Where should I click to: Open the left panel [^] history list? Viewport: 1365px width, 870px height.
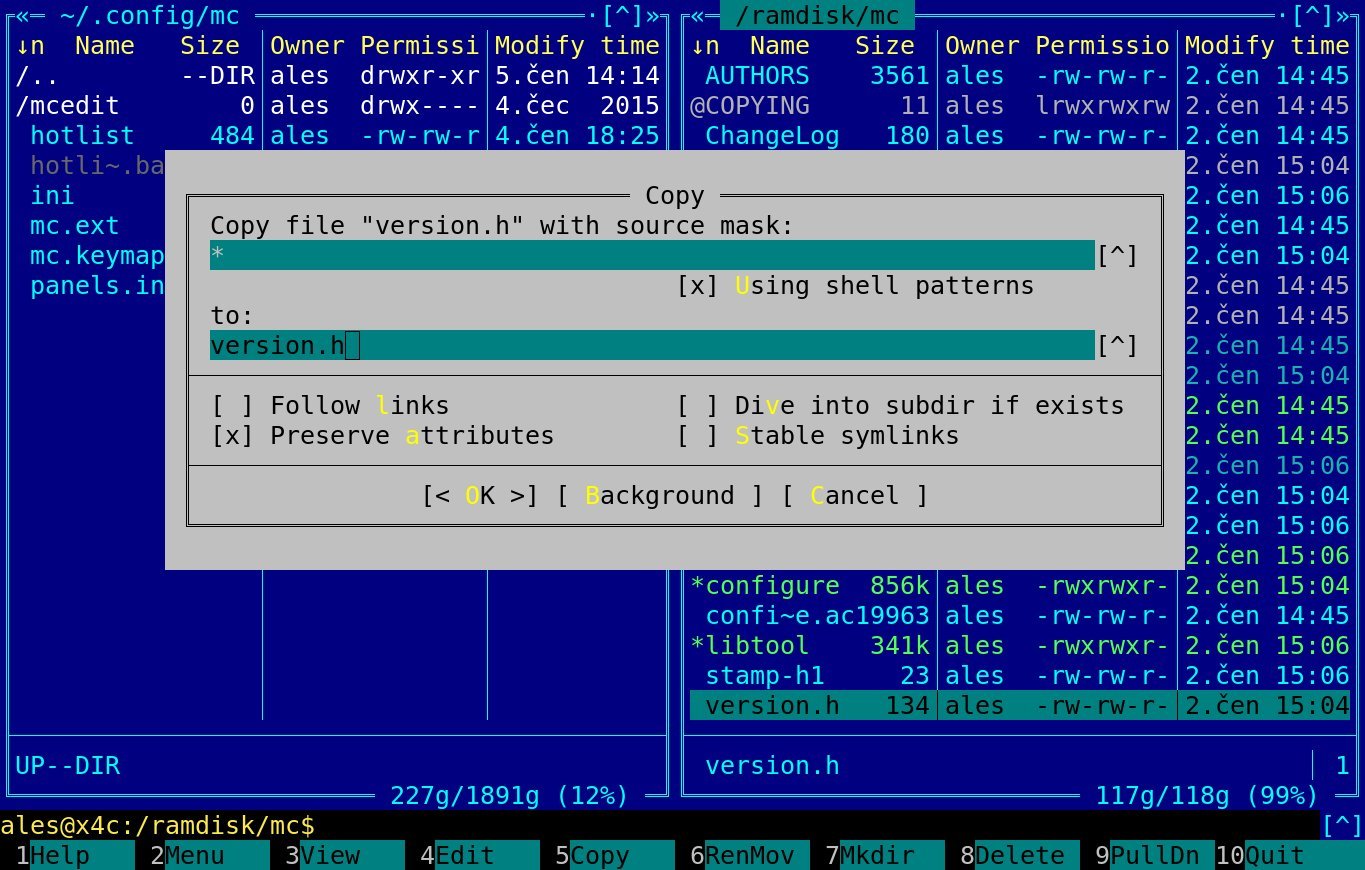(622, 16)
